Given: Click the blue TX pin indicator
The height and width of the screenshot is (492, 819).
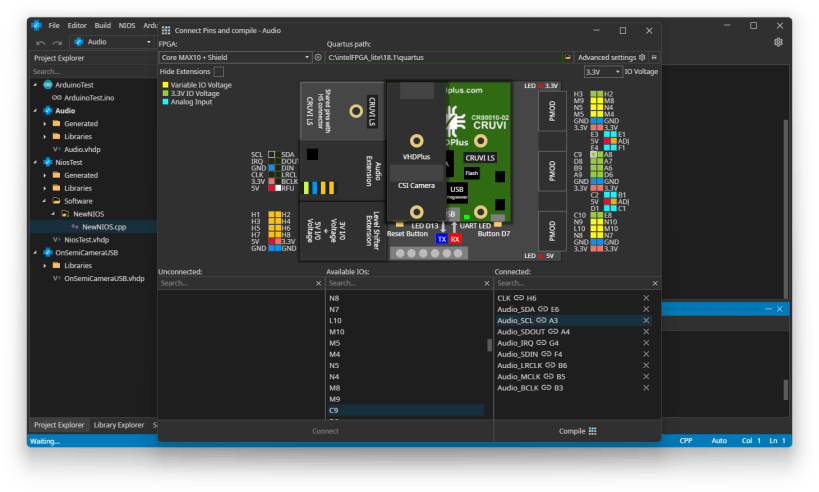Looking at the screenshot, I should (x=442, y=239).
